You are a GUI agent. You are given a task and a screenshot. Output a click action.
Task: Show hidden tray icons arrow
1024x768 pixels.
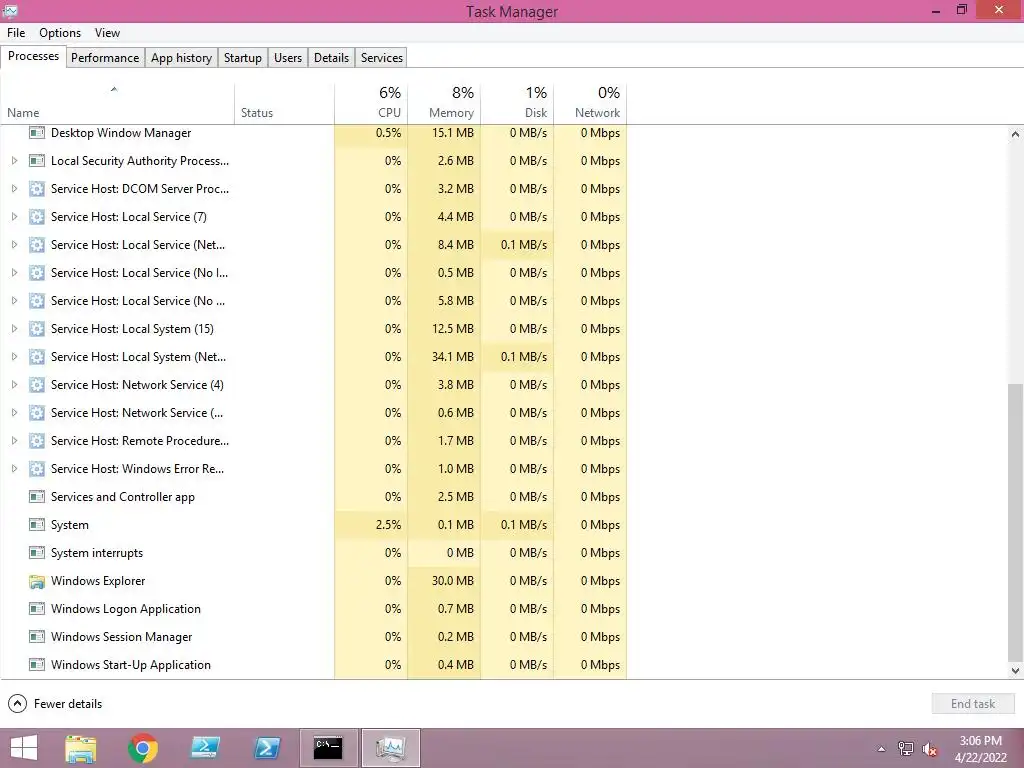pyautogui.click(x=881, y=749)
